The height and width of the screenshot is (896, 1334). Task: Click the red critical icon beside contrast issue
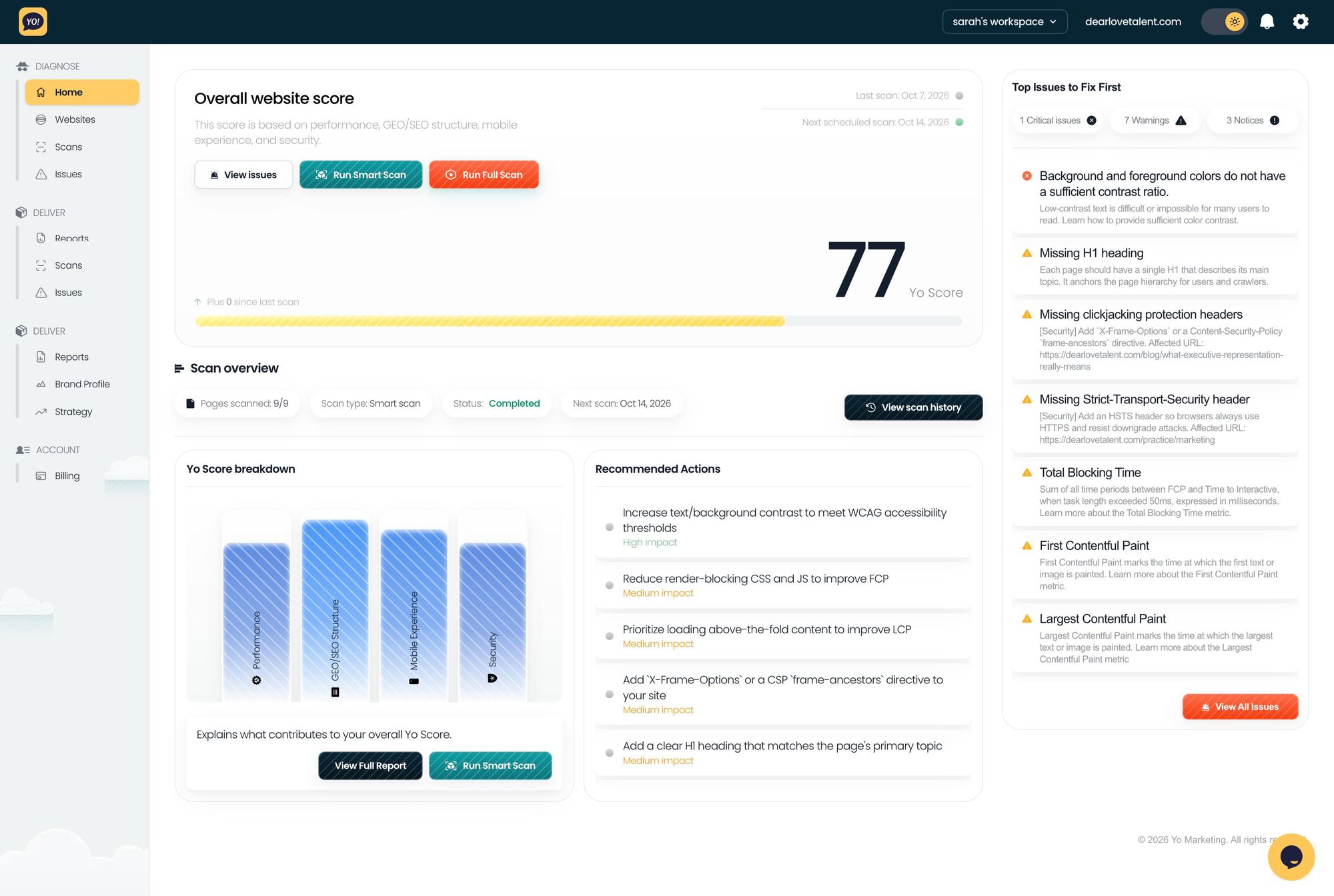click(1027, 176)
